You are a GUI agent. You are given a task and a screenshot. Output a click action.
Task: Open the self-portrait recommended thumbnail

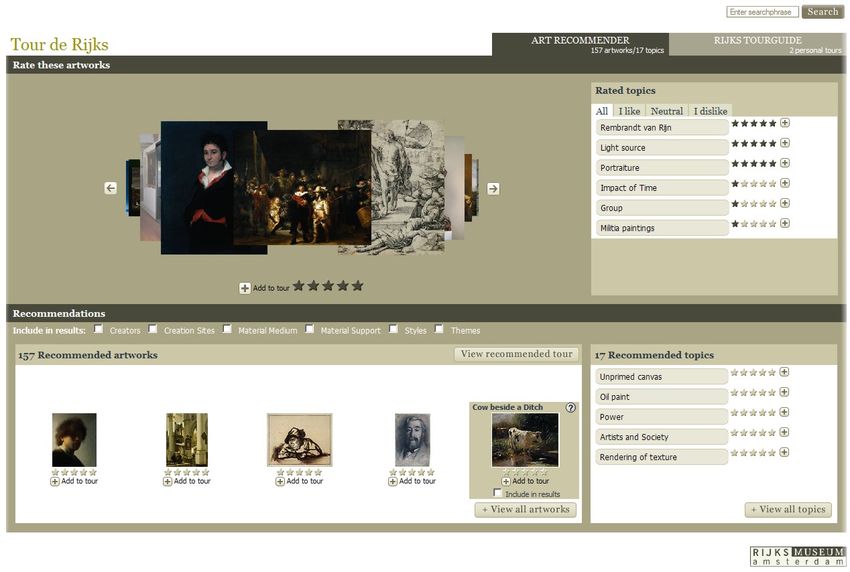tap(74, 440)
